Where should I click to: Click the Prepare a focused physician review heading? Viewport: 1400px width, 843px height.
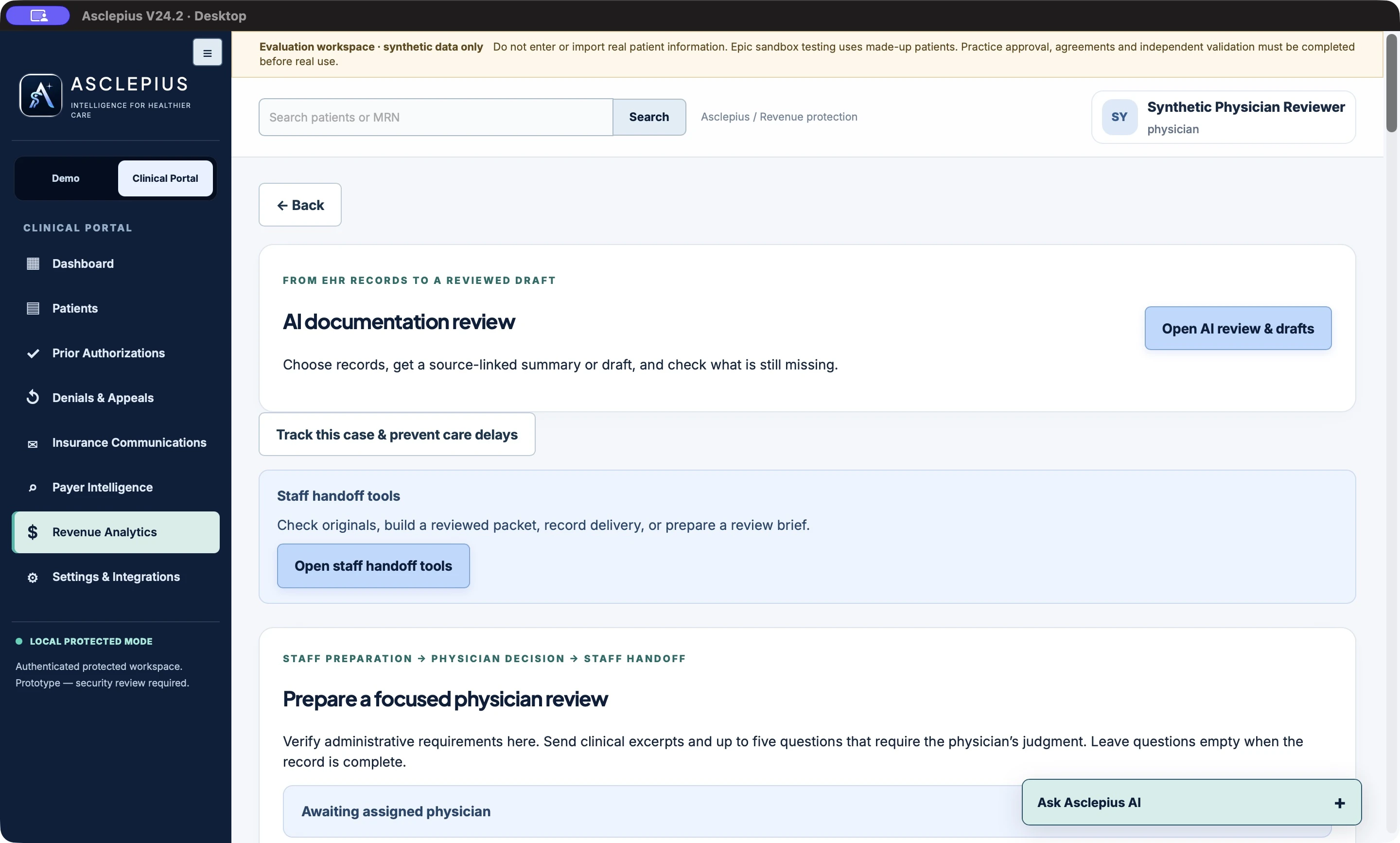[x=445, y=699]
